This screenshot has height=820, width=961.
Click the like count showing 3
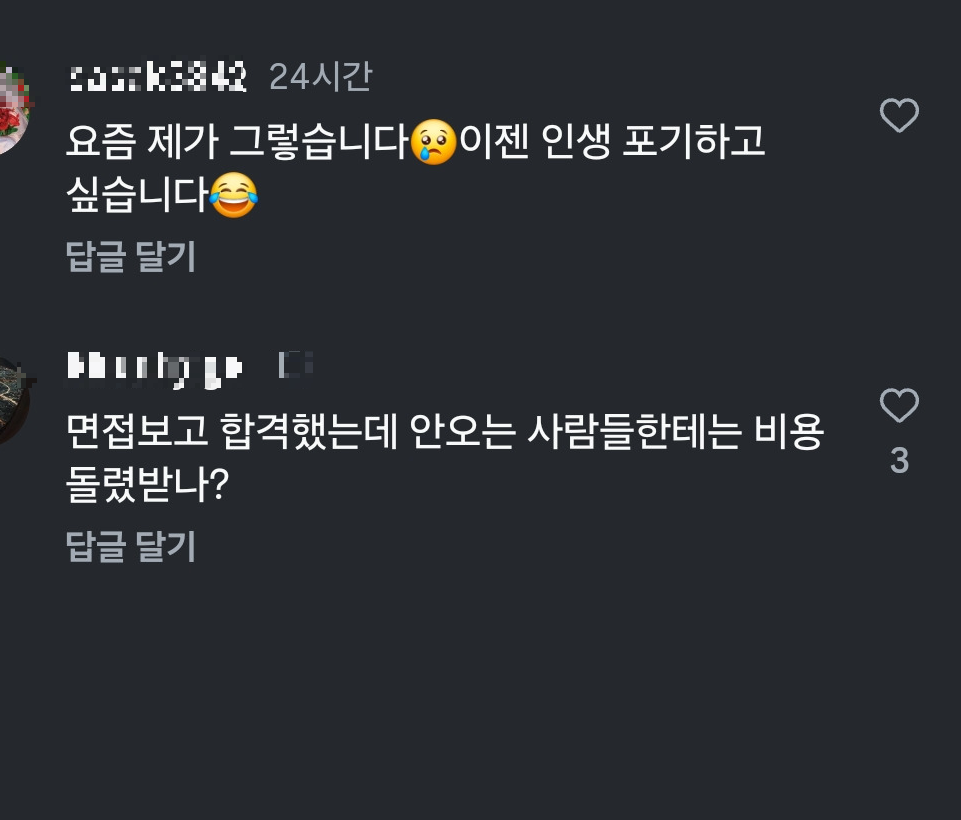[x=898, y=461]
